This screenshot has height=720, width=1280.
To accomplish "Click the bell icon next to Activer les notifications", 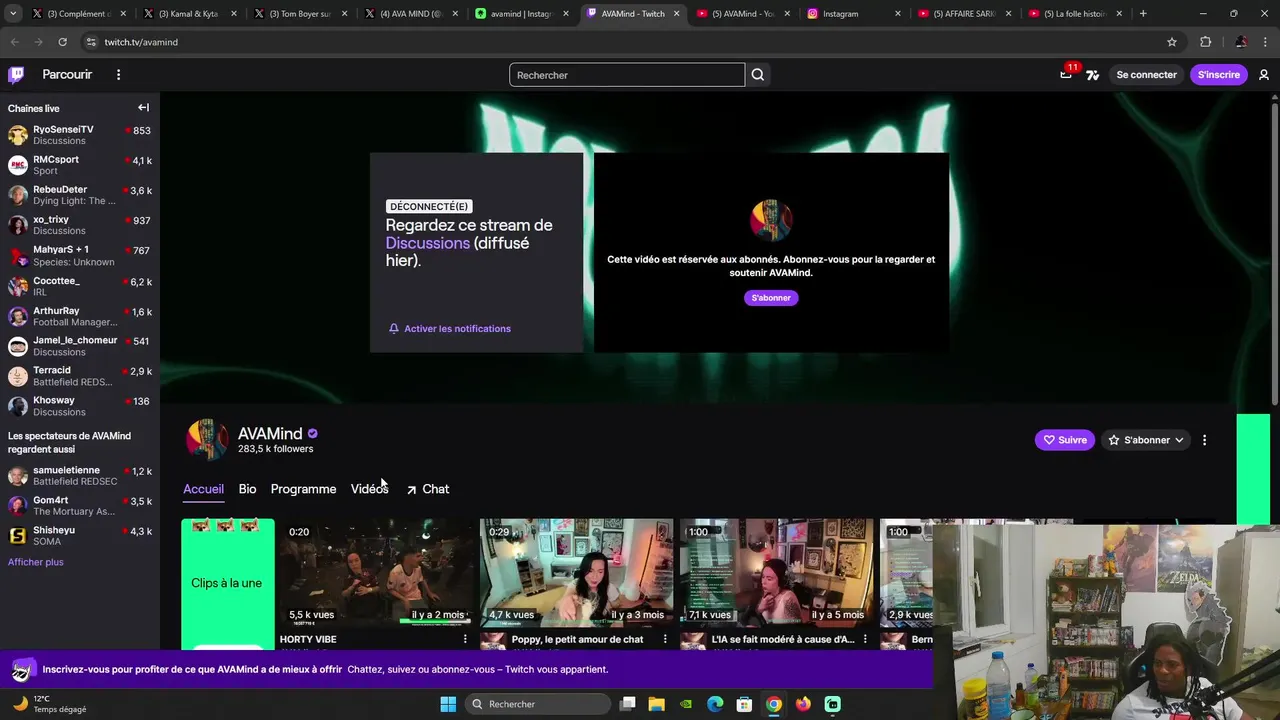I will pyautogui.click(x=394, y=328).
